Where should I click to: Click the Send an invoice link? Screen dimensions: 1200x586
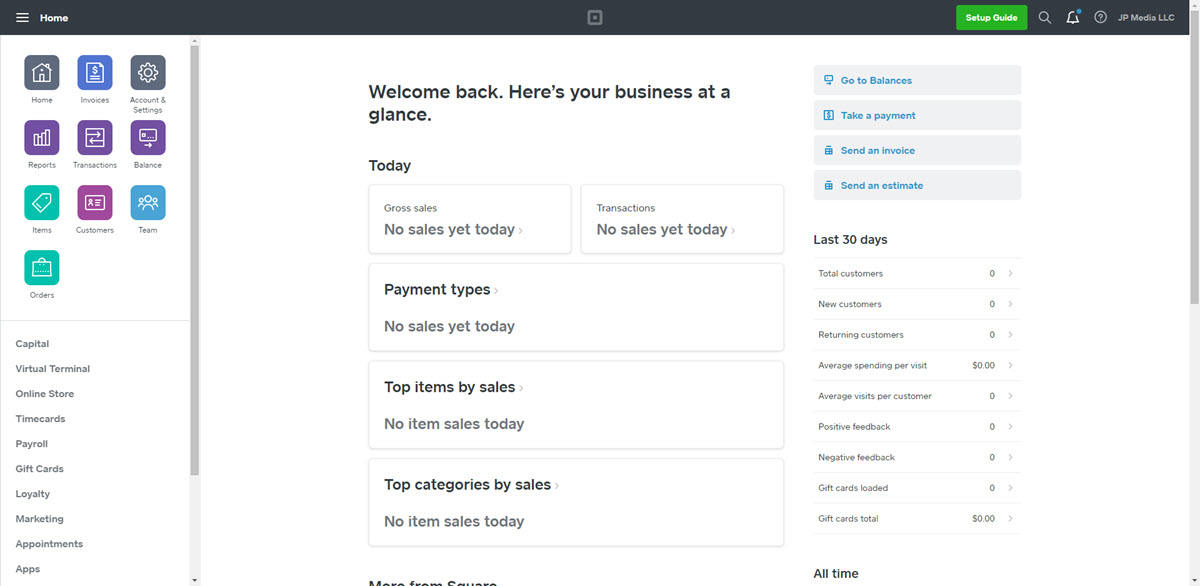(x=877, y=151)
